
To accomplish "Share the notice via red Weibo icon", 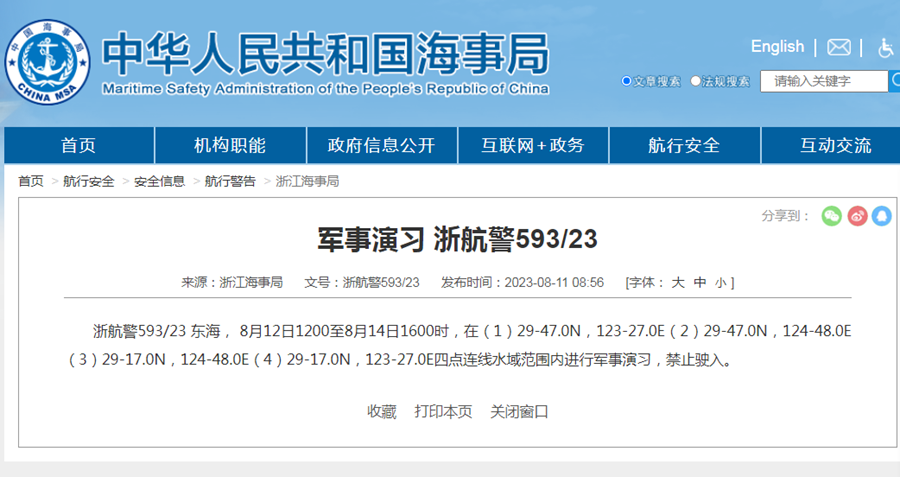I will [856, 216].
